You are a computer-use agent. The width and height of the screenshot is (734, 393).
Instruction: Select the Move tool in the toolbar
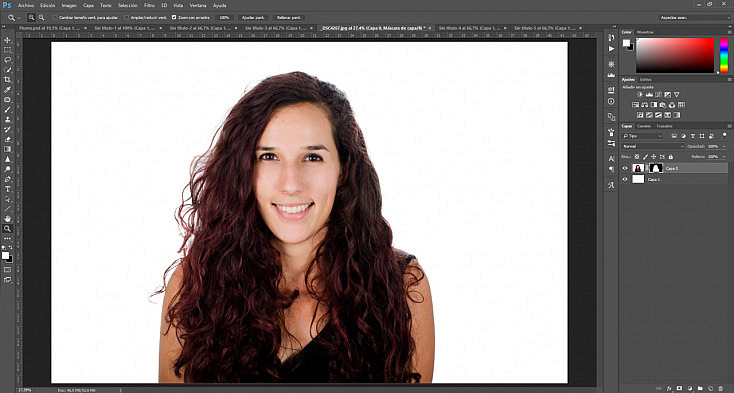7,40
